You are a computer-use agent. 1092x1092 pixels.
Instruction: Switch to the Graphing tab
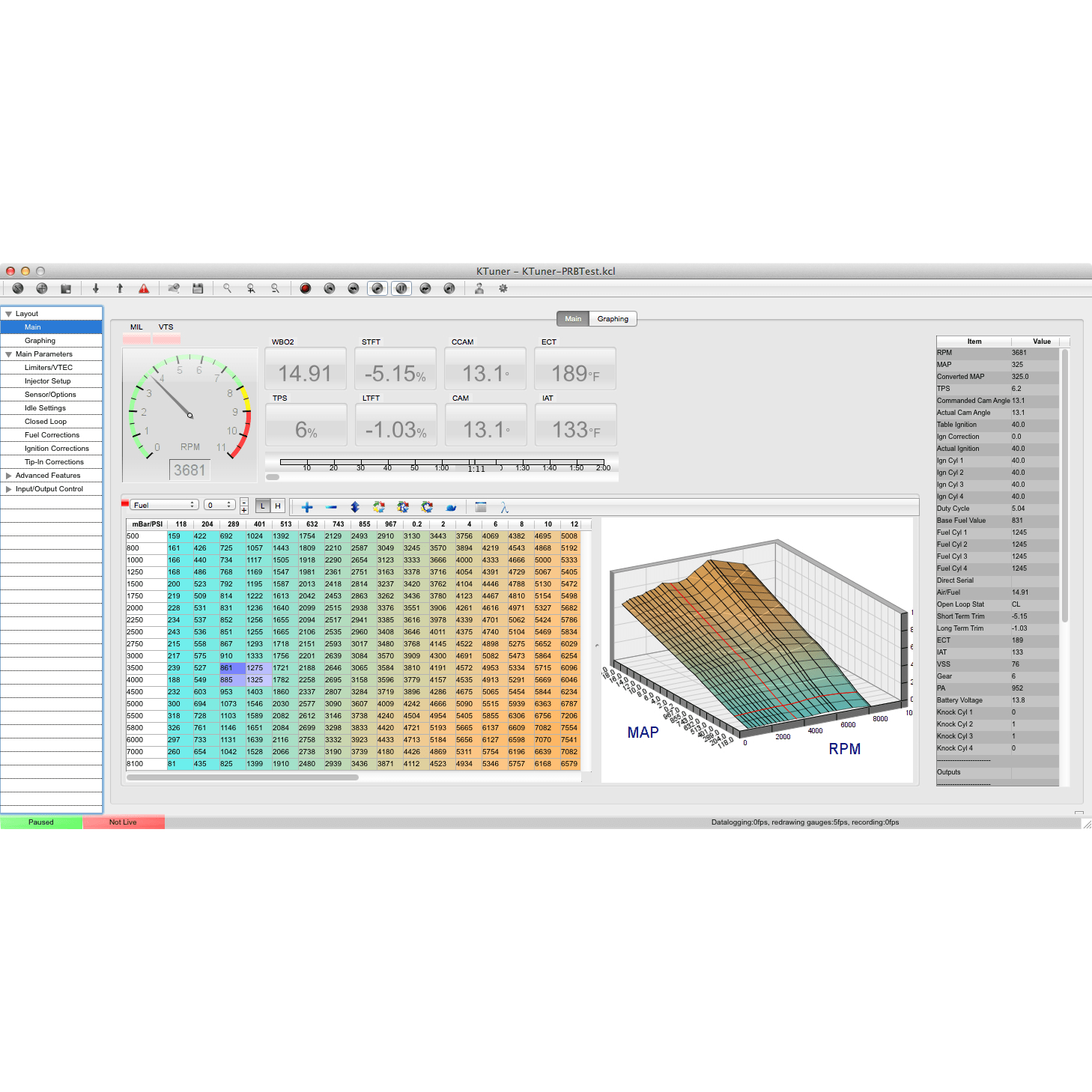(613, 319)
